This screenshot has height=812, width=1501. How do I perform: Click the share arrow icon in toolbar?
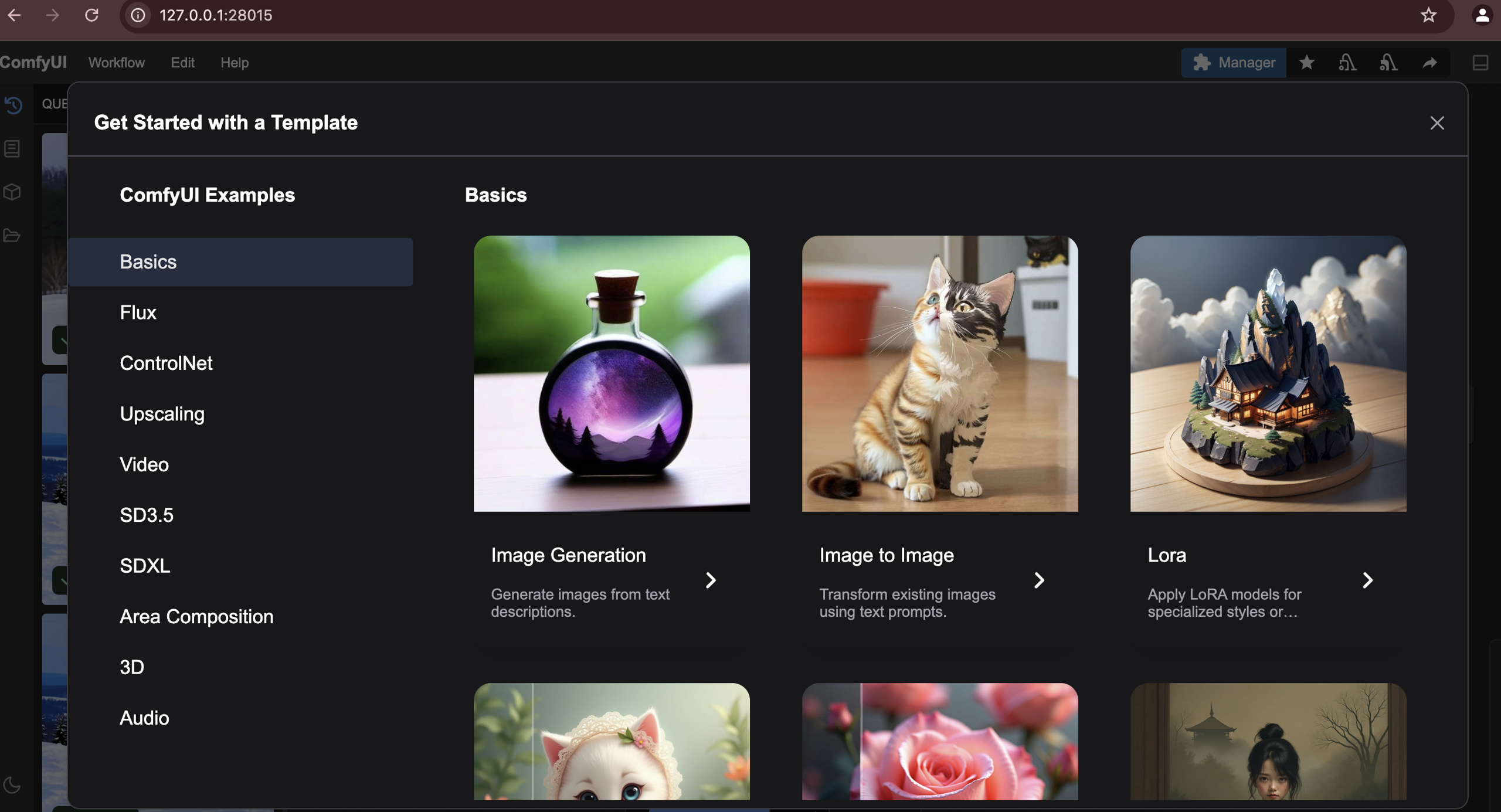(1430, 63)
